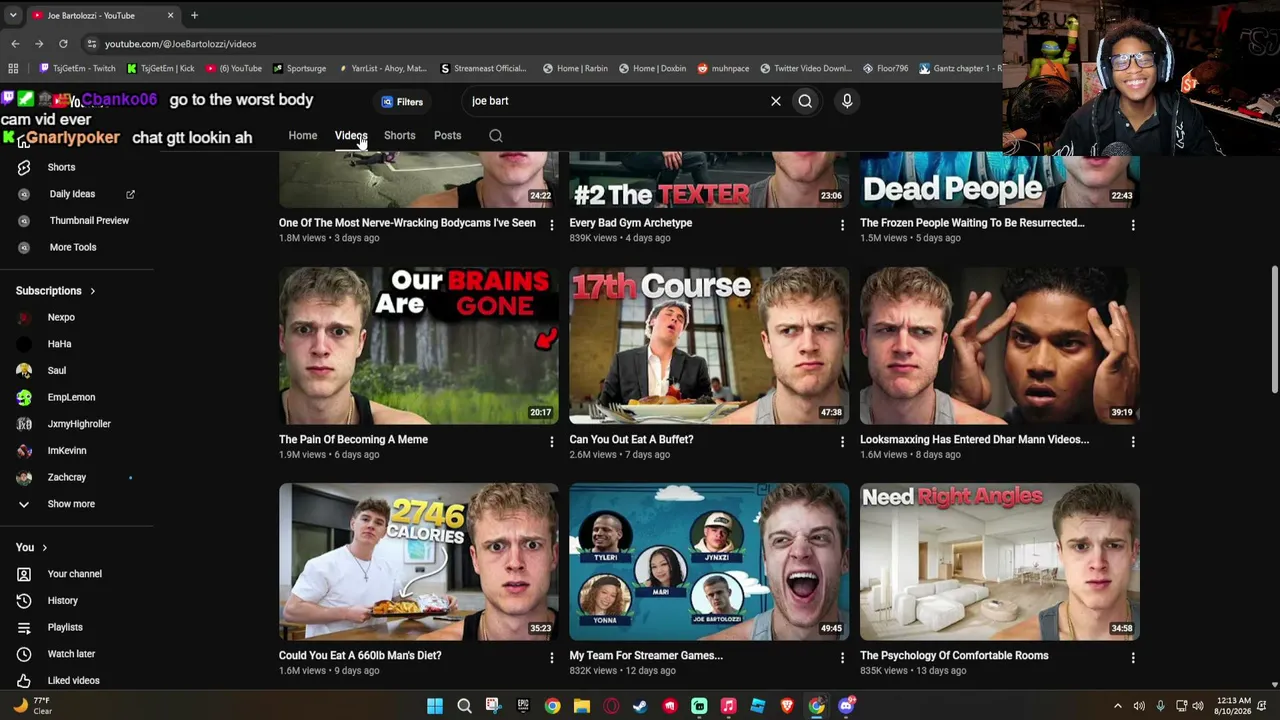Image resolution: width=1280 pixels, height=720 pixels.
Task: Open the Need Right Angles video thumbnail
Action: (1000, 562)
